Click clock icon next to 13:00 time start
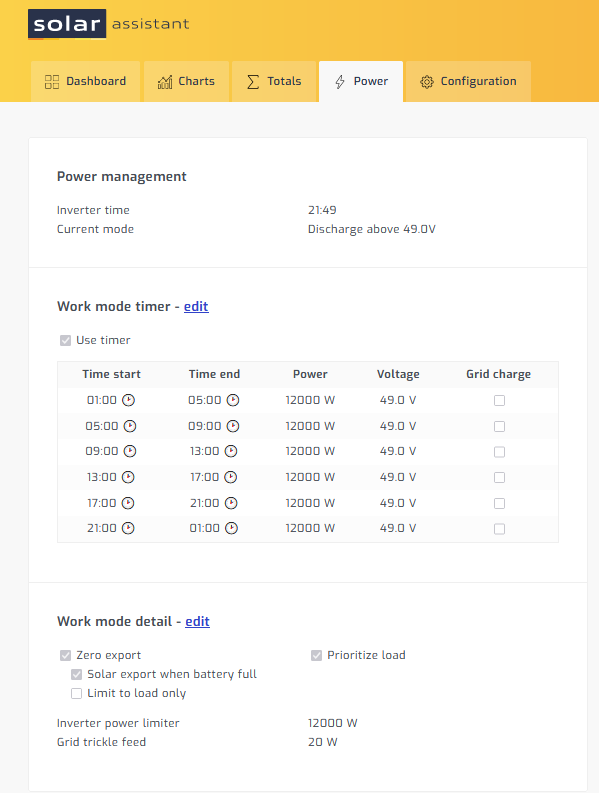The image size is (599, 793). click(x=128, y=477)
